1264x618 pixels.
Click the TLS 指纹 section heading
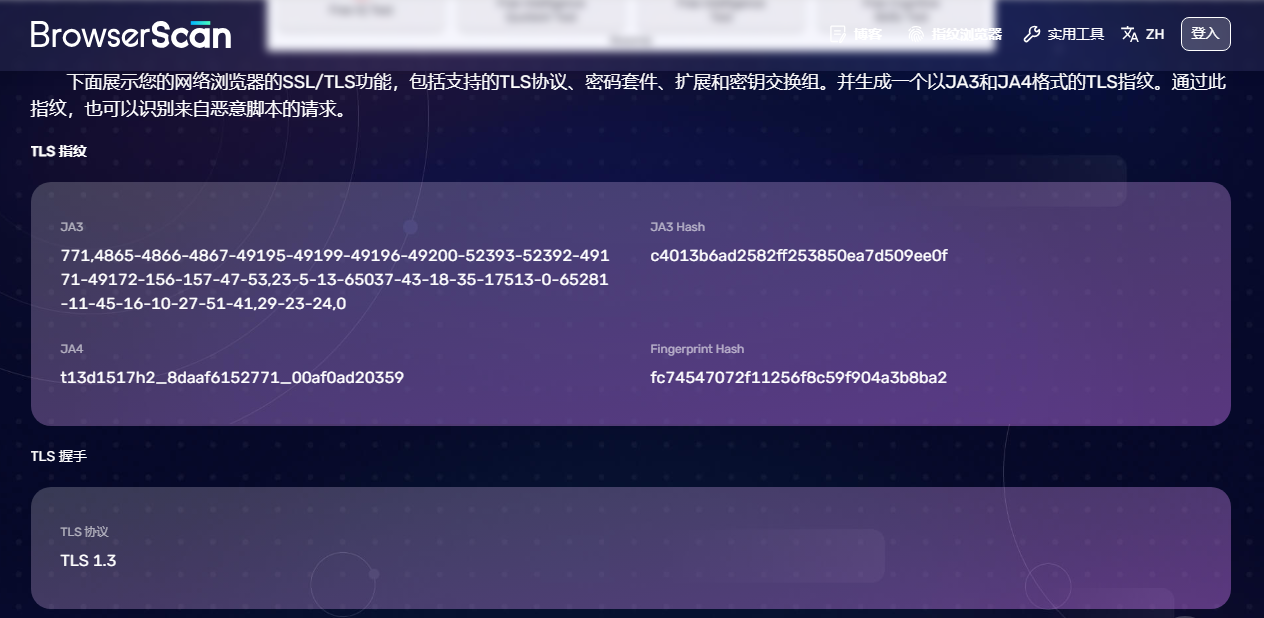tap(58, 151)
